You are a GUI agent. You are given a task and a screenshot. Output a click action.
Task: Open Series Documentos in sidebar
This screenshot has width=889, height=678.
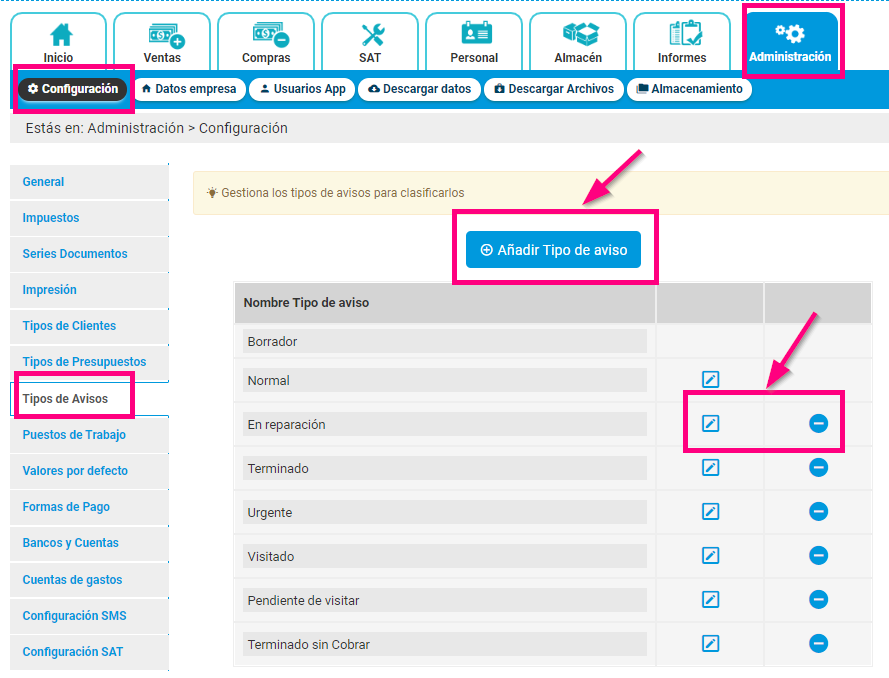pyautogui.click(x=89, y=254)
